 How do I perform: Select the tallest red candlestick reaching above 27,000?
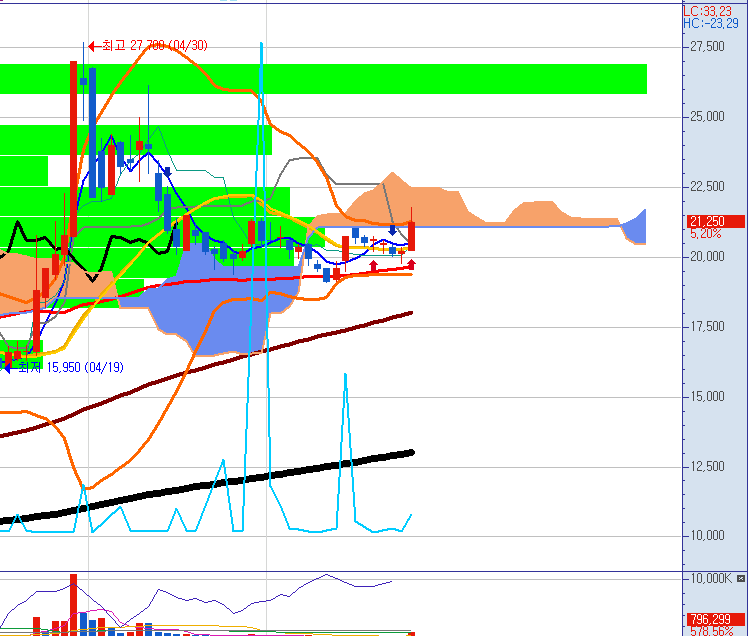[x=74, y=149]
